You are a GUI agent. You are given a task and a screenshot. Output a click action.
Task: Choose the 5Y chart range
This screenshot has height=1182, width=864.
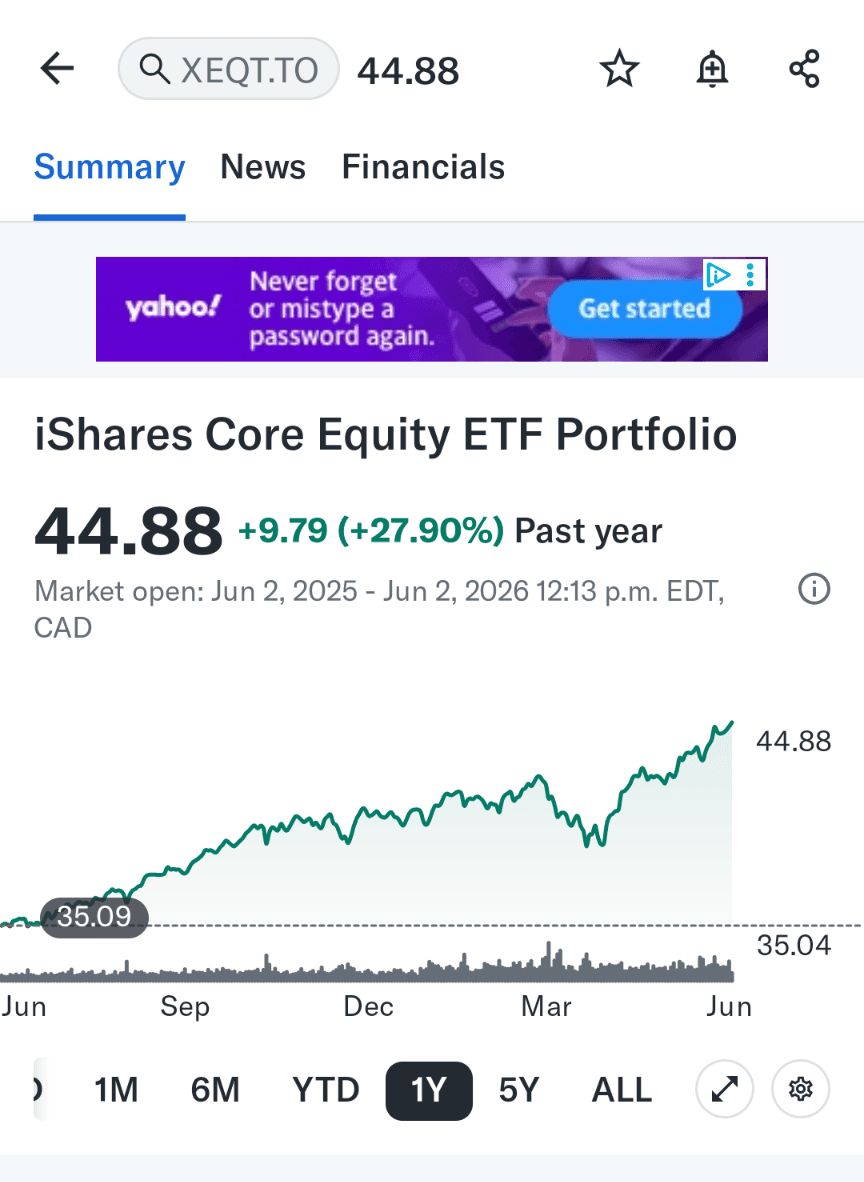pyautogui.click(x=519, y=1090)
